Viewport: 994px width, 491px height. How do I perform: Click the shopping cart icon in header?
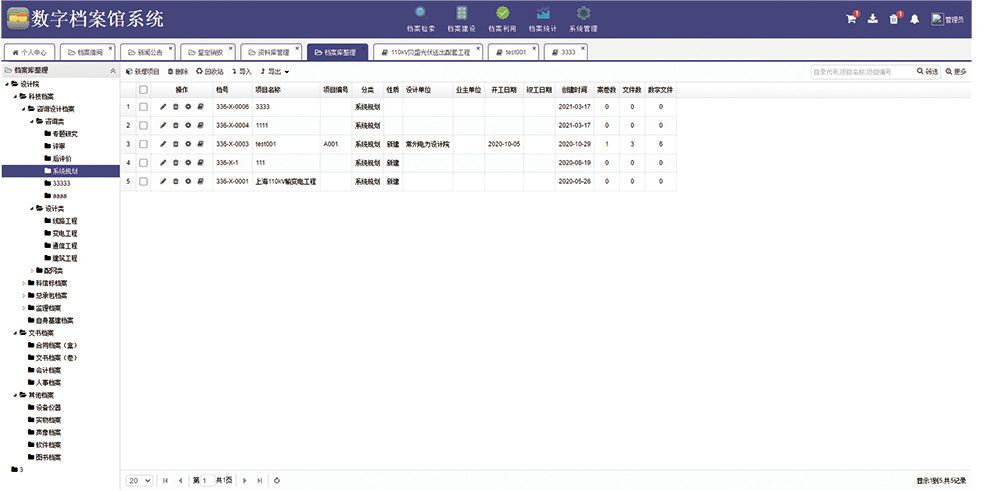[x=851, y=19]
